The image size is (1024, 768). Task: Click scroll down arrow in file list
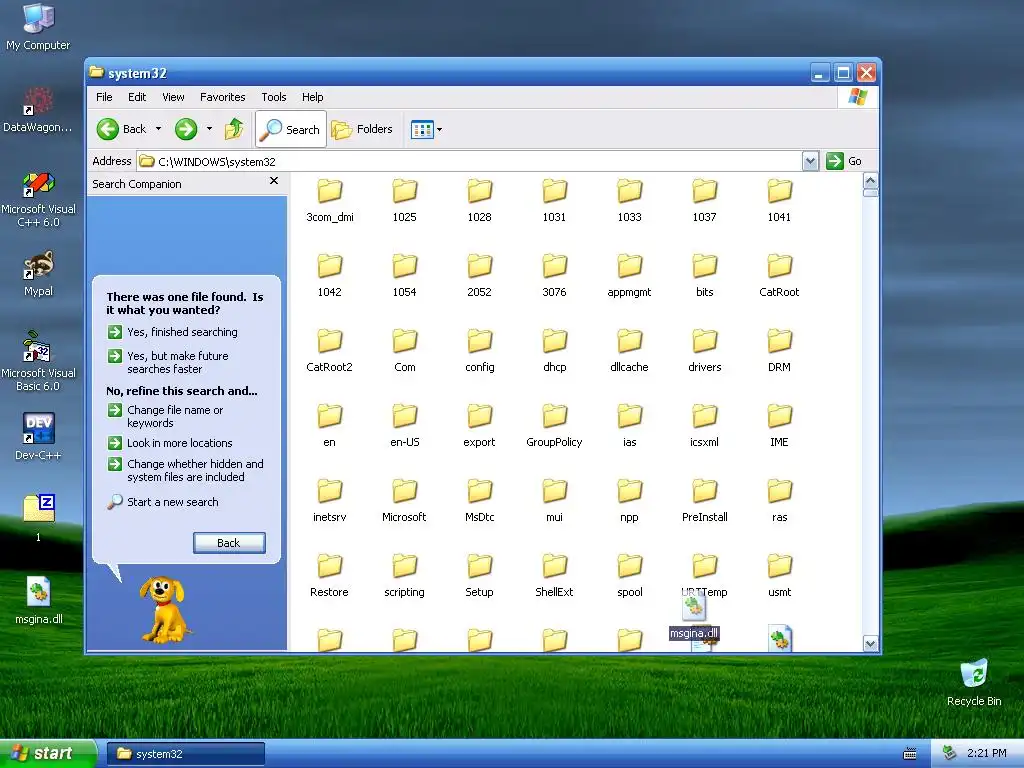(x=870, y=643)
